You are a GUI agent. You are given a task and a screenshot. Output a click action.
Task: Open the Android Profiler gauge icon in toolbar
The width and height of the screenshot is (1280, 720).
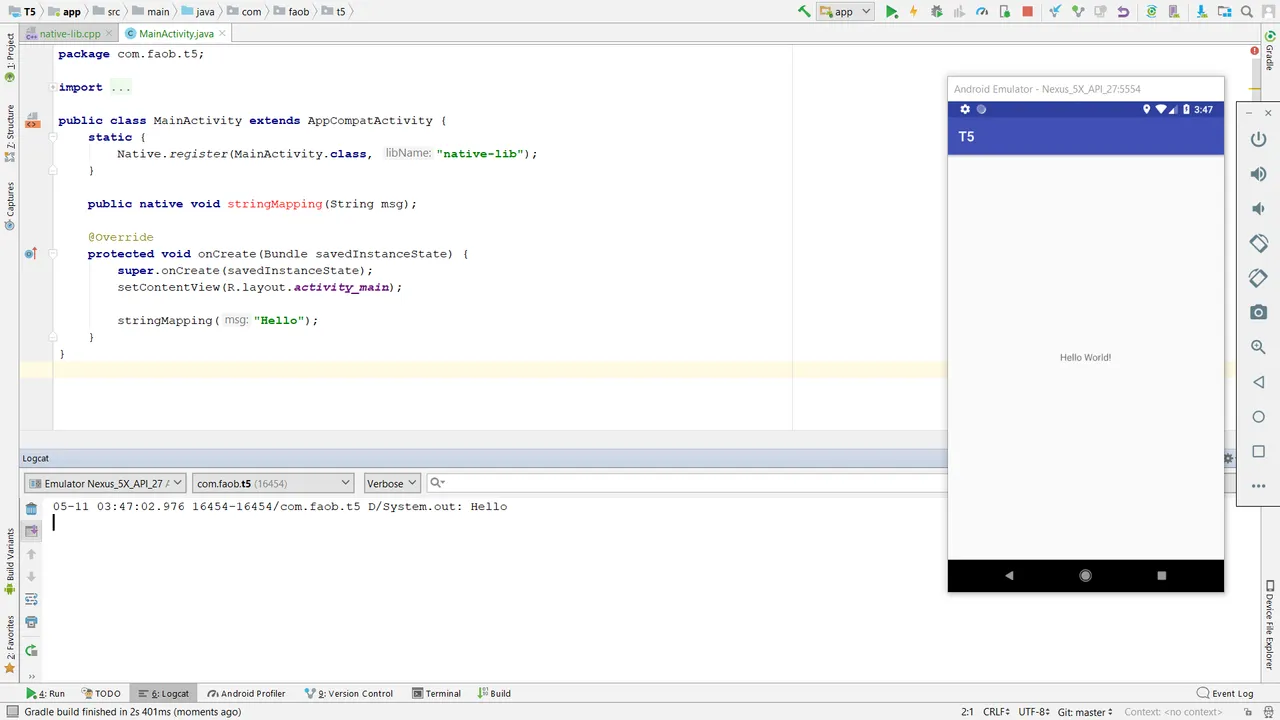tap(982, 12)
